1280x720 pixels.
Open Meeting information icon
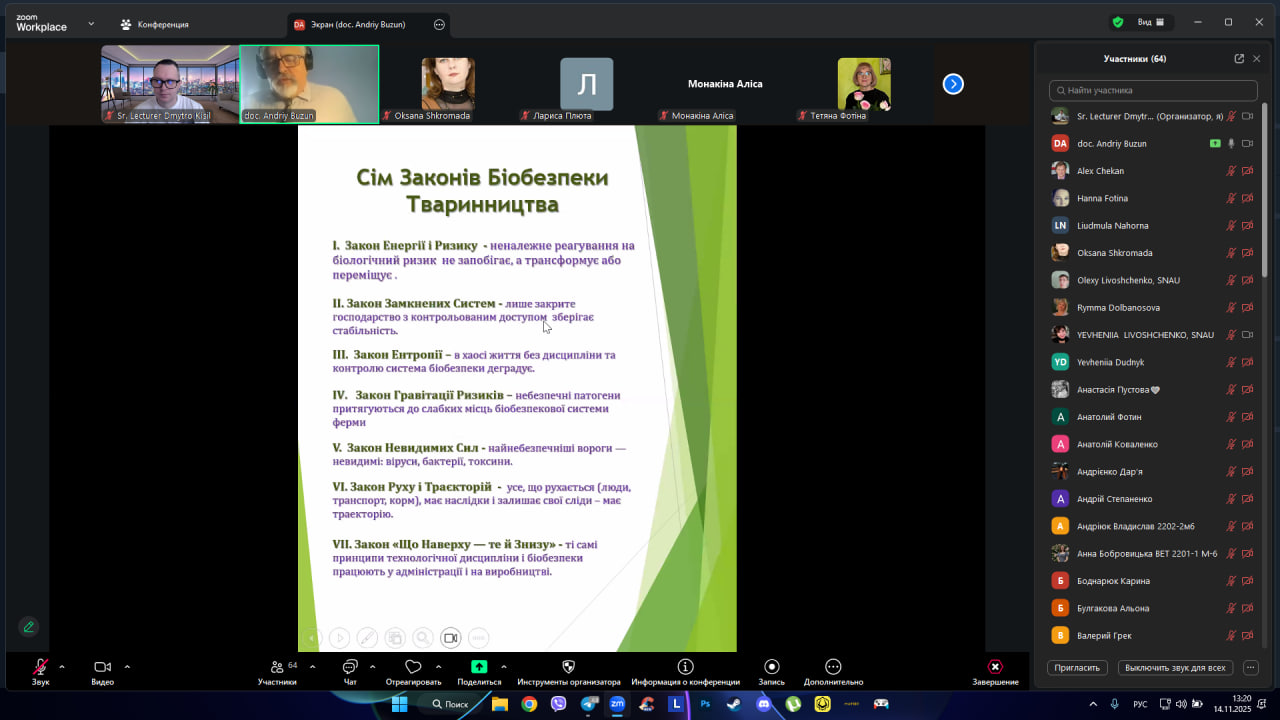tap(685, 667)
